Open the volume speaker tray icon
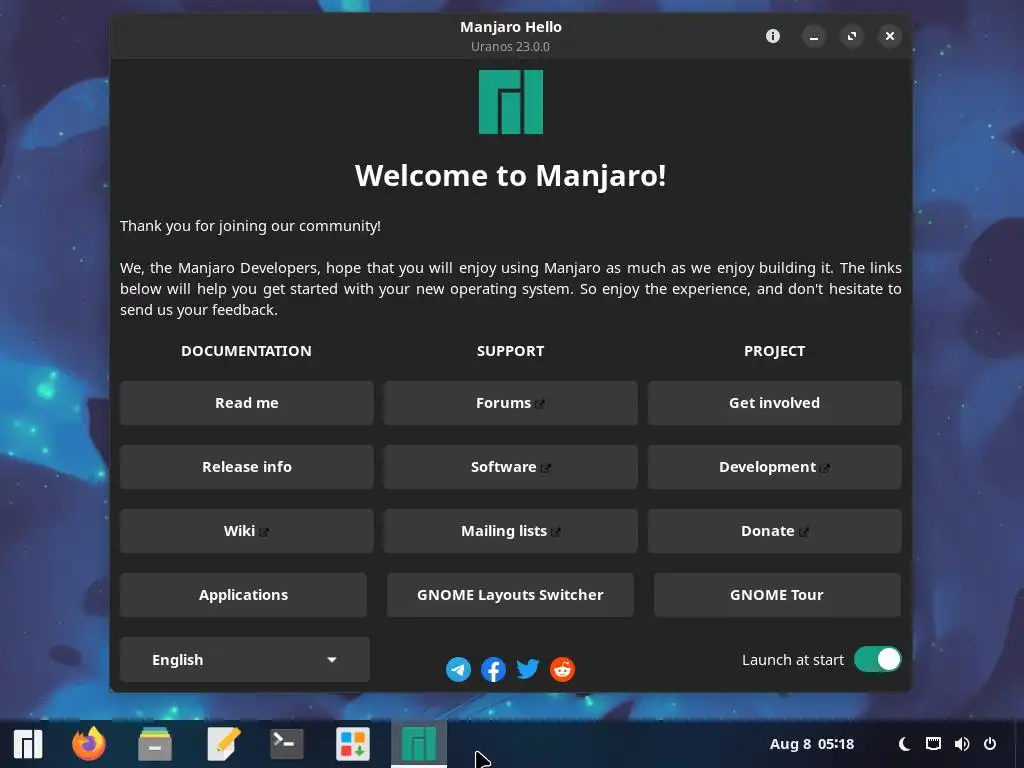1024x768 pixels. pos(962,744)
